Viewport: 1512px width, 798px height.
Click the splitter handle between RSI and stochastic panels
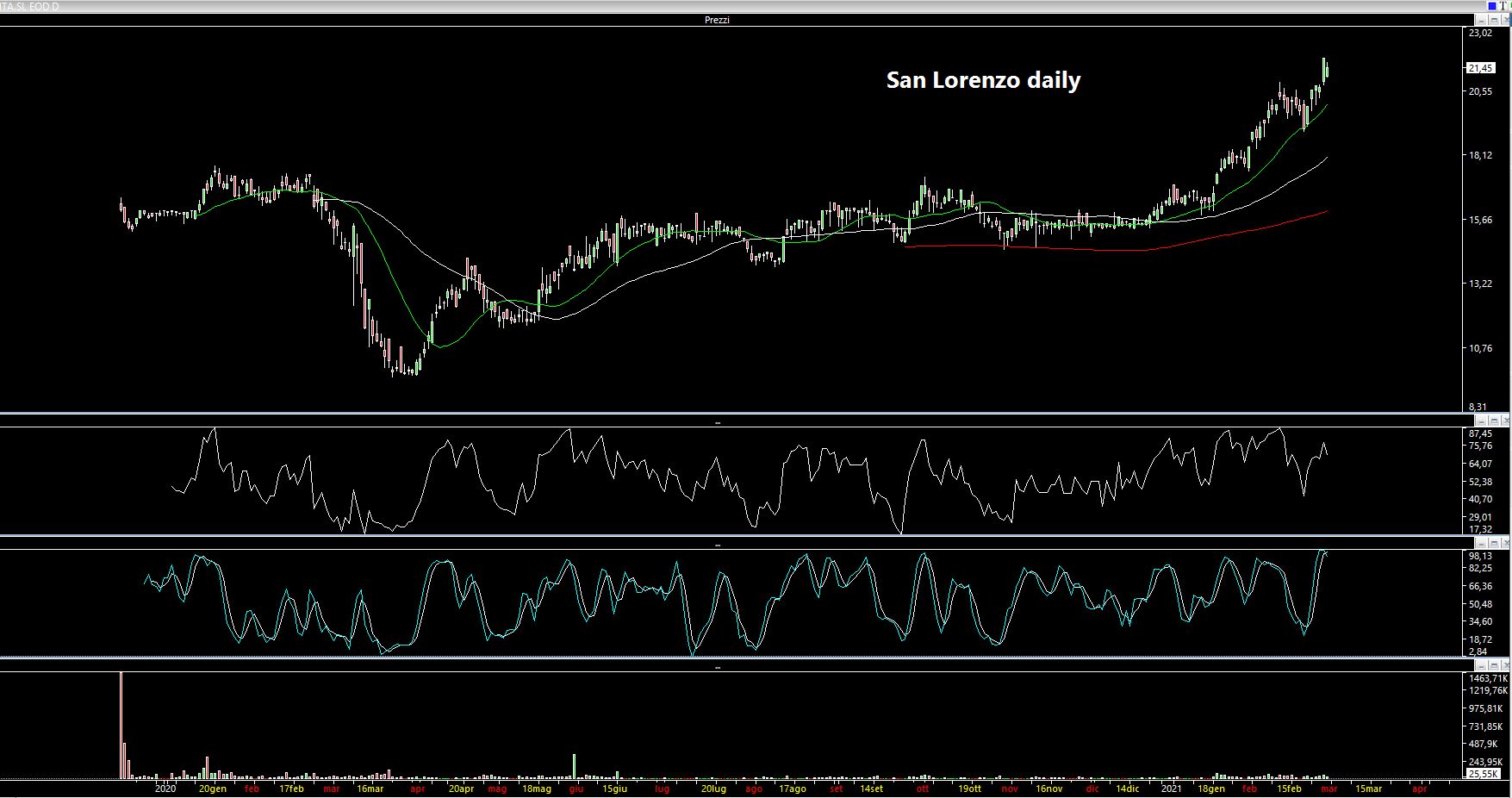click(718, 545)
